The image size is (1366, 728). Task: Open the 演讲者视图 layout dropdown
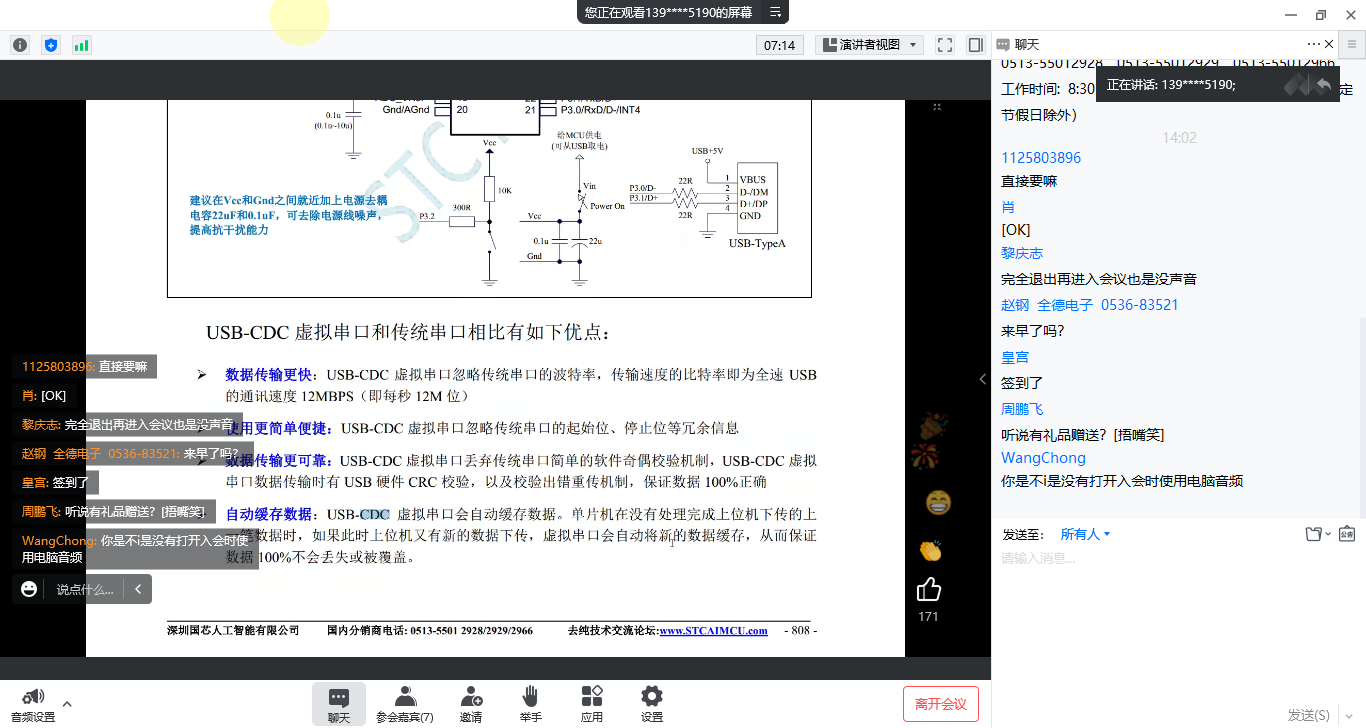[867, 45]
